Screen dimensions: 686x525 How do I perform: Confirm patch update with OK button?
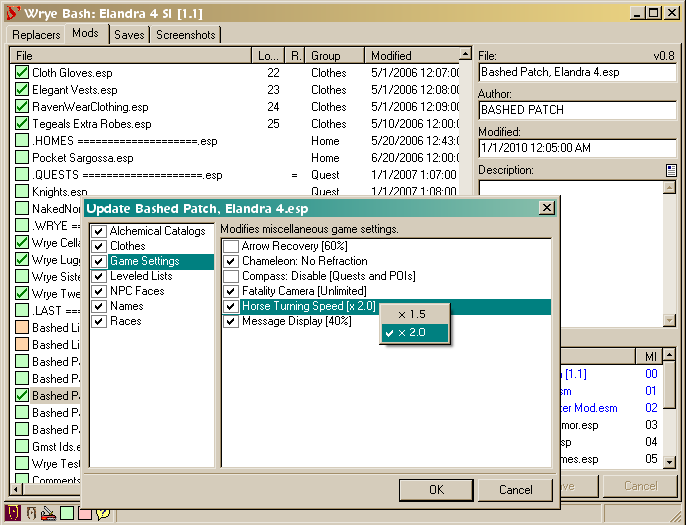pyautogui.click(x=436, y=490)
